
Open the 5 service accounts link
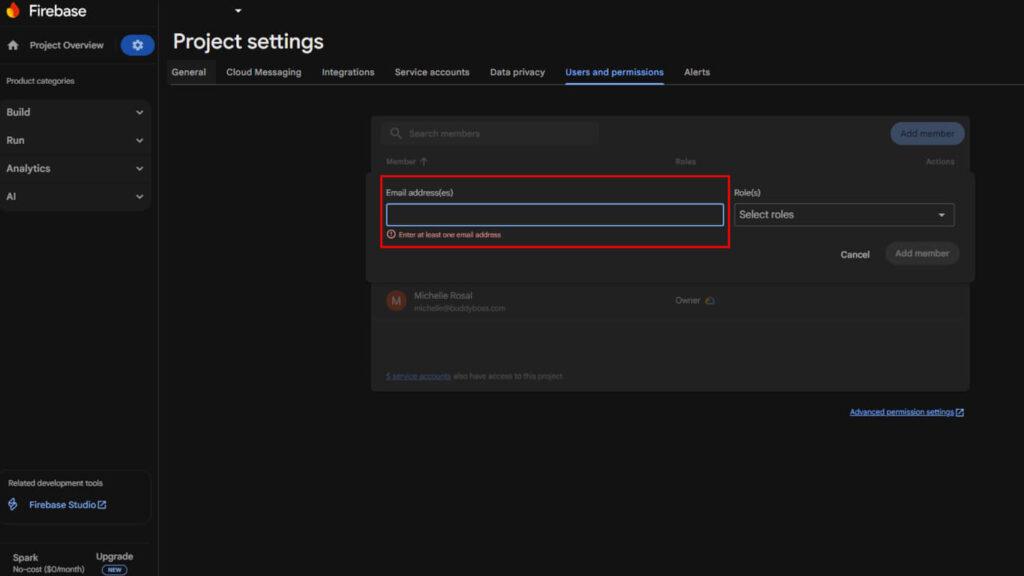(x=417, y=376)
